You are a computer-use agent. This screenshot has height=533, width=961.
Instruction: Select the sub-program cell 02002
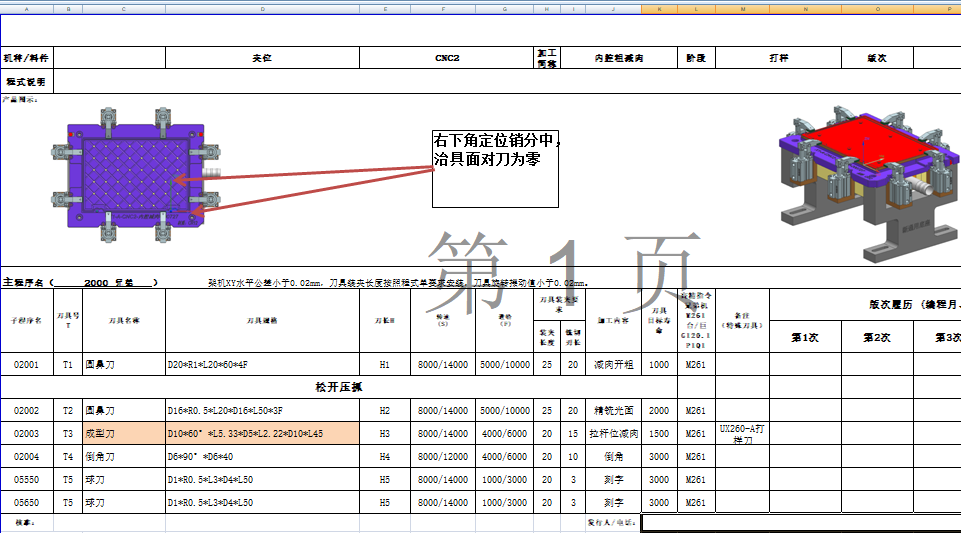26,410
